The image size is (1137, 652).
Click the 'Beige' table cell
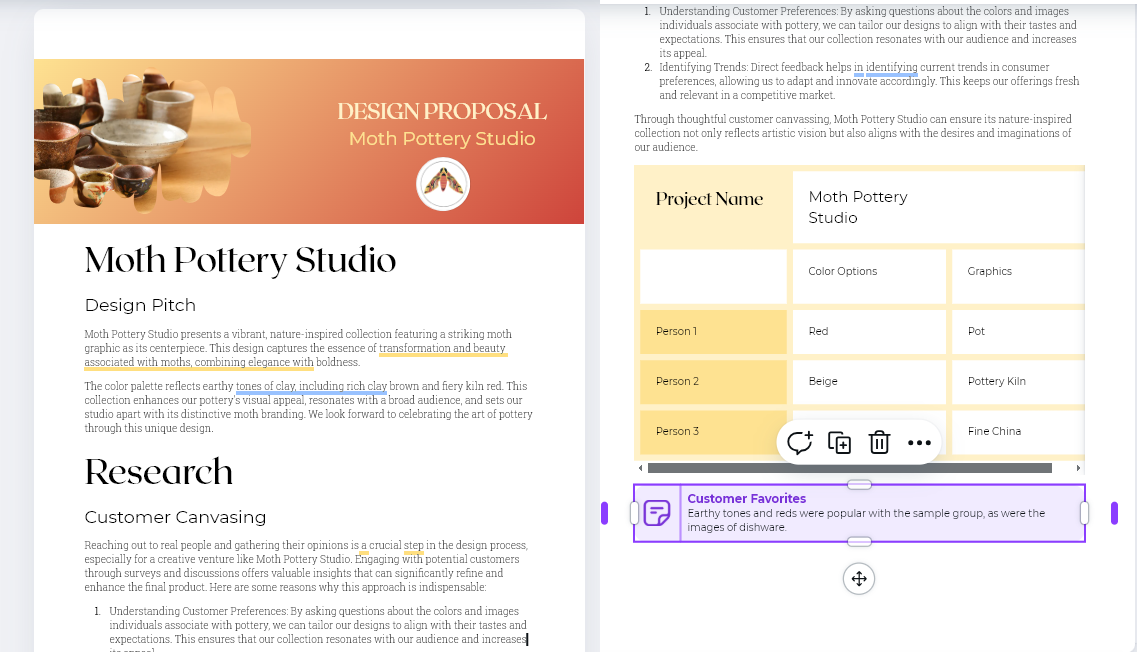click(869, 382)
